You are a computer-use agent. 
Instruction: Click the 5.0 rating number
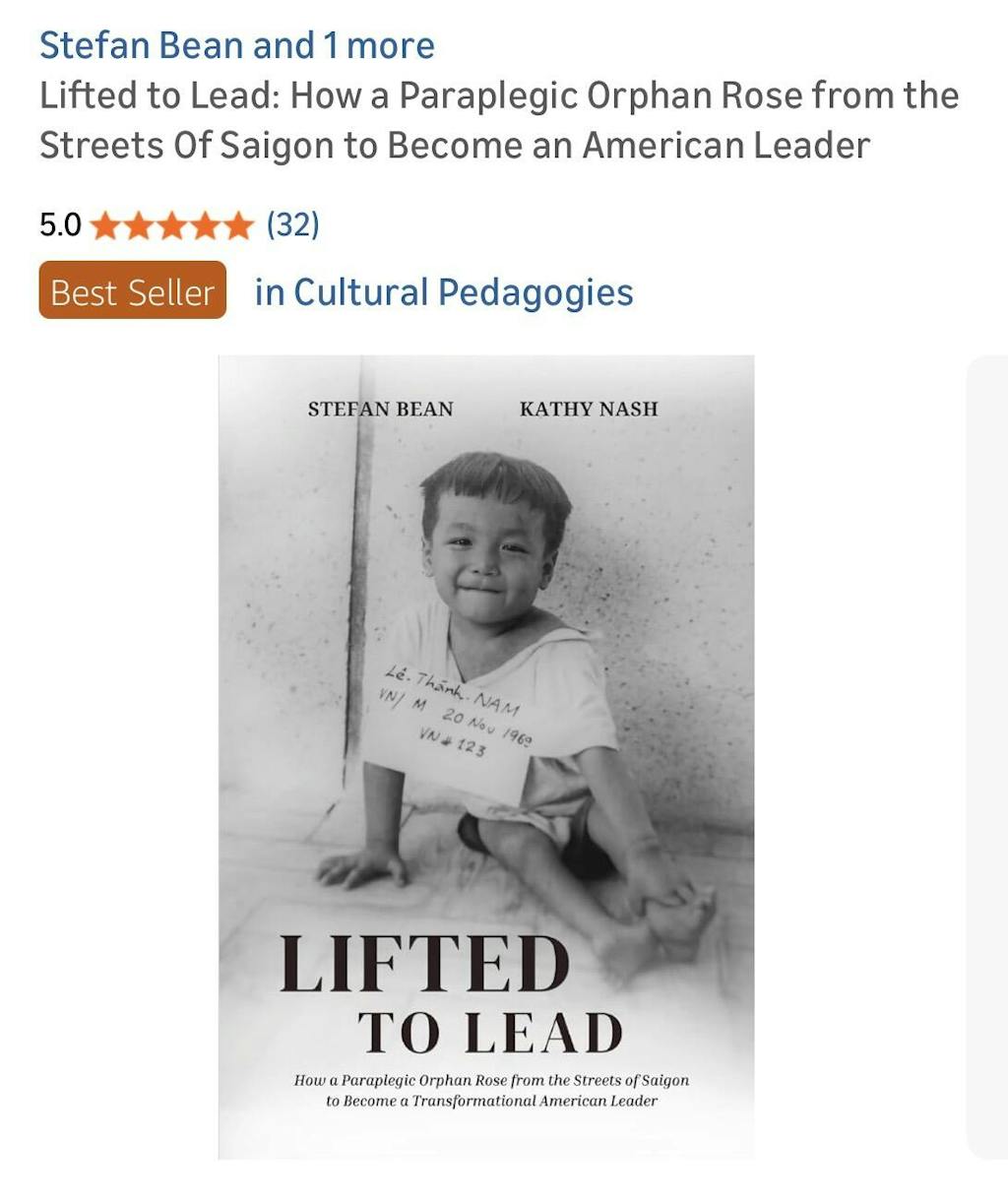tap(60, 225)
